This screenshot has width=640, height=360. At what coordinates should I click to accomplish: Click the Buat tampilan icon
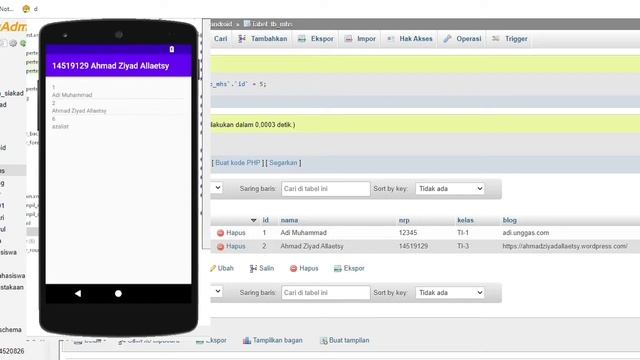(324, 340)
